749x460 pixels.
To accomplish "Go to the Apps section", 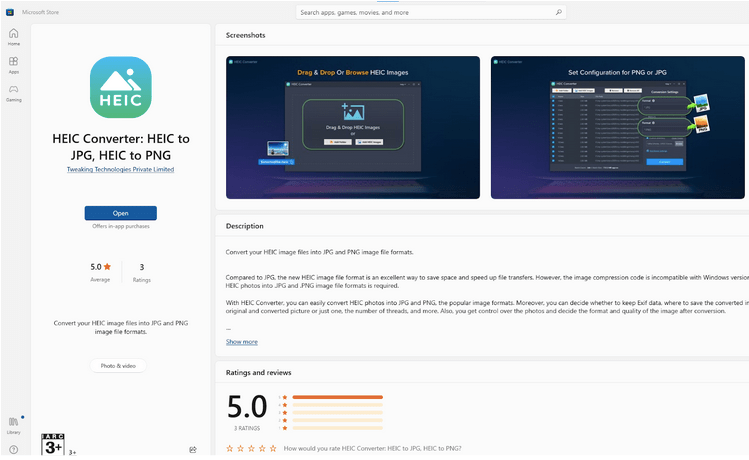I will (13, 65).
